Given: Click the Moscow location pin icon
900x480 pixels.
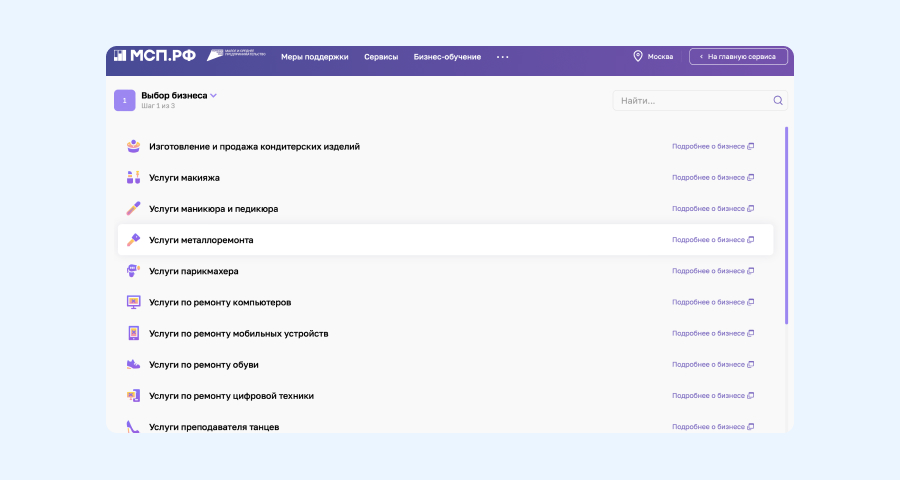Looking at the screenshot, I should point(637,57).
